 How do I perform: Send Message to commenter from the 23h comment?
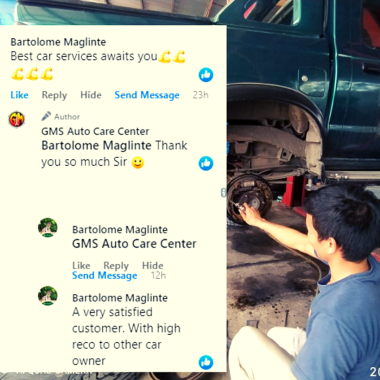[x=147, y=95]
